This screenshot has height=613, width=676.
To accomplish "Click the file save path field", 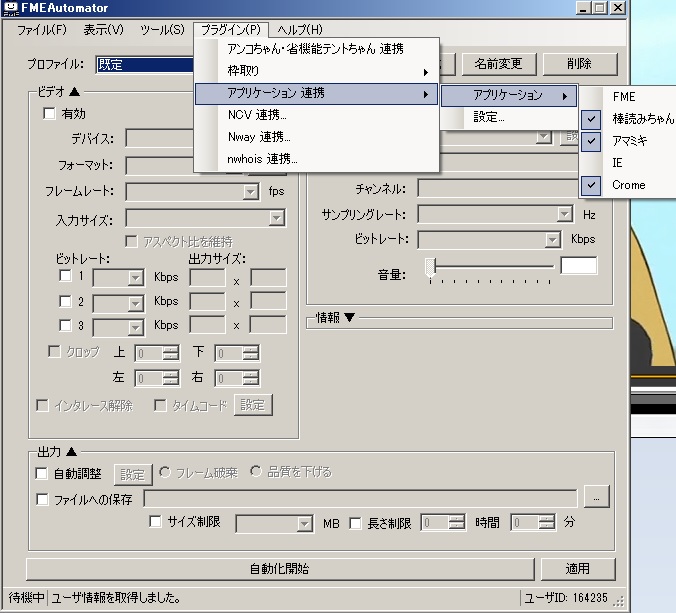I will coord(360,499).
